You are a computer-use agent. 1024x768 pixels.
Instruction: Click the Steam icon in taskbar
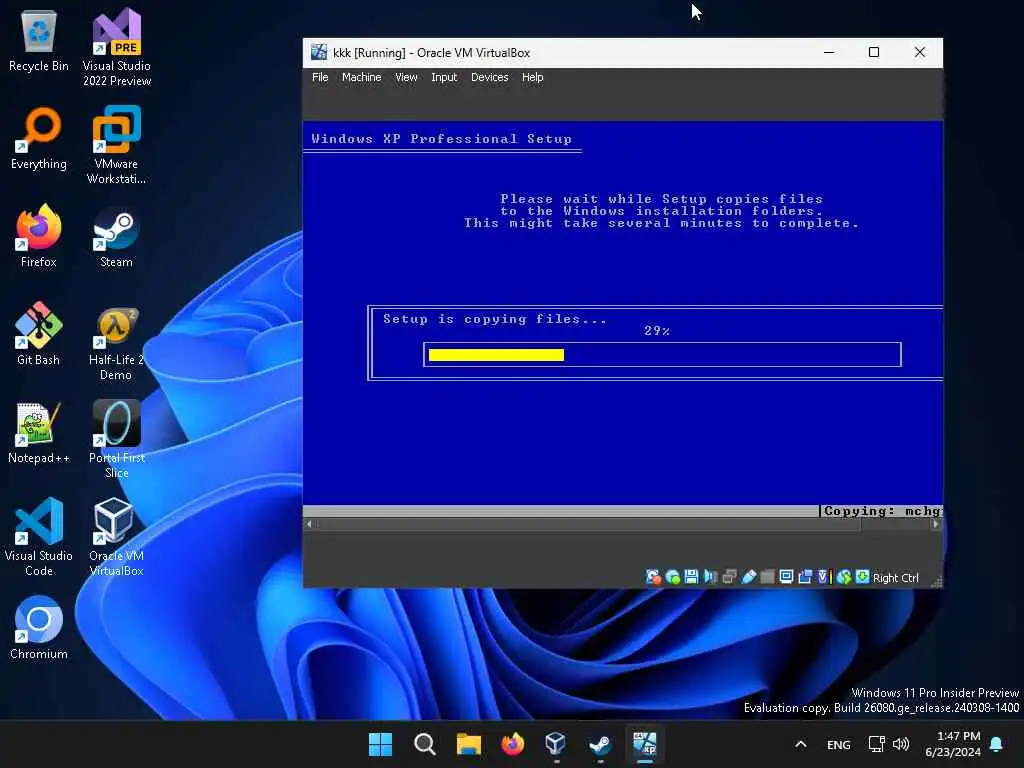[600, 744]
